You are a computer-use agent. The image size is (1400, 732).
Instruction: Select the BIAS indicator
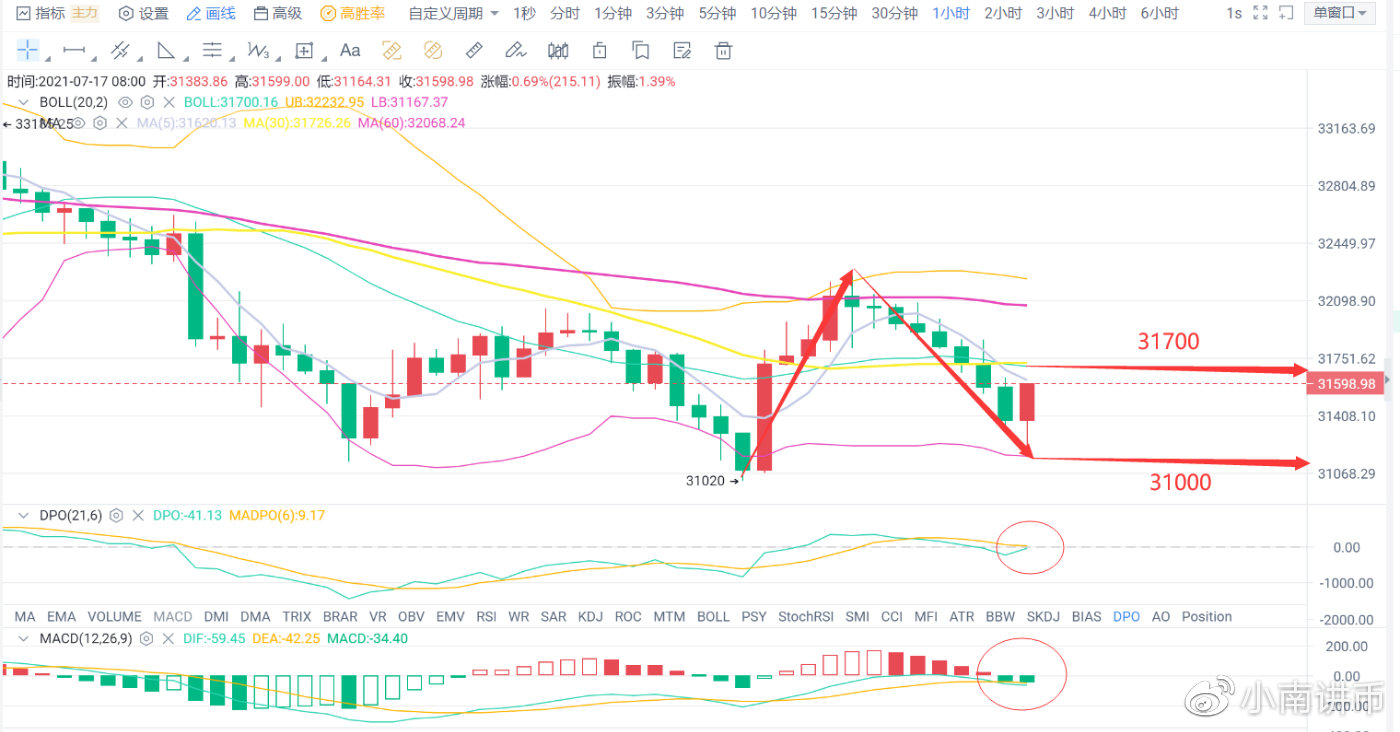1086,616
